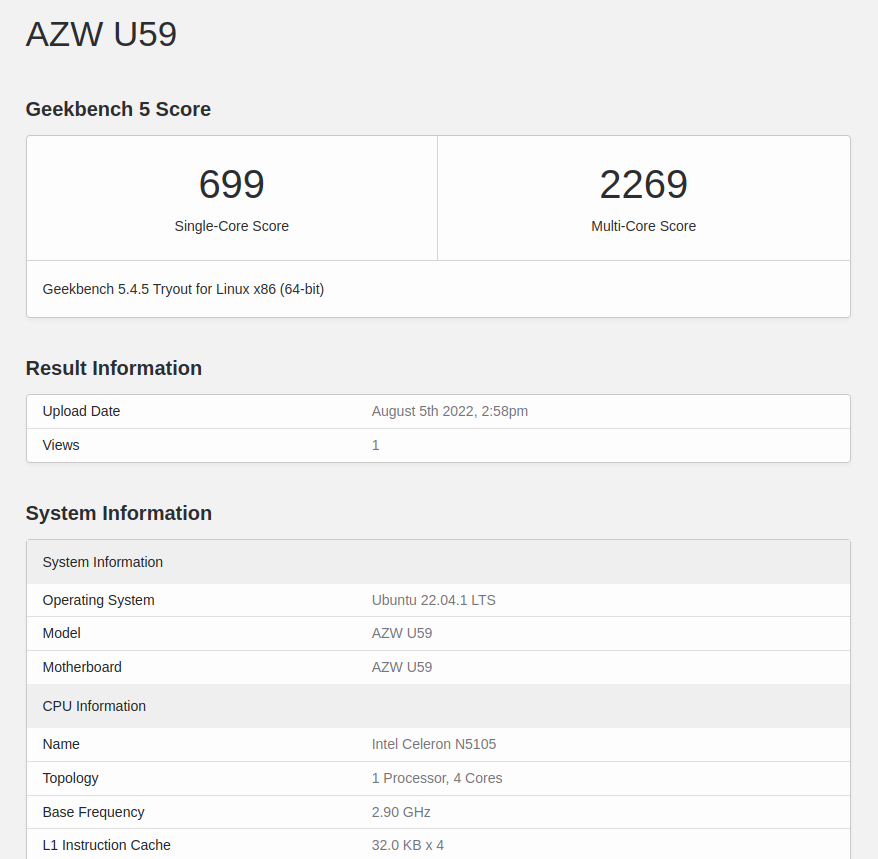
Task: Click the 'CPU Information' table header row
Action: tap(438, 706)
